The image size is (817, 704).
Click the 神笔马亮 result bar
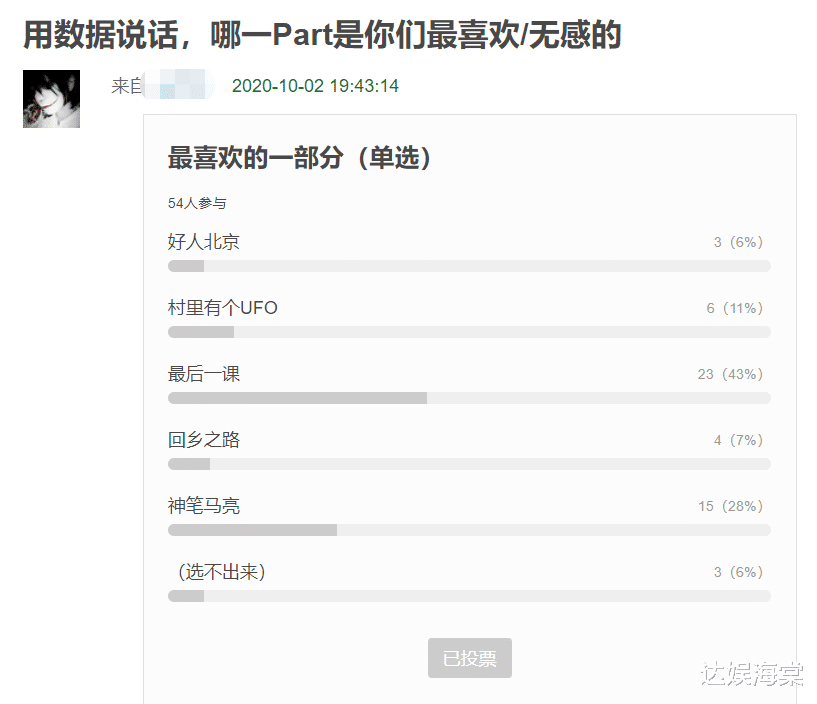point(469,530)
